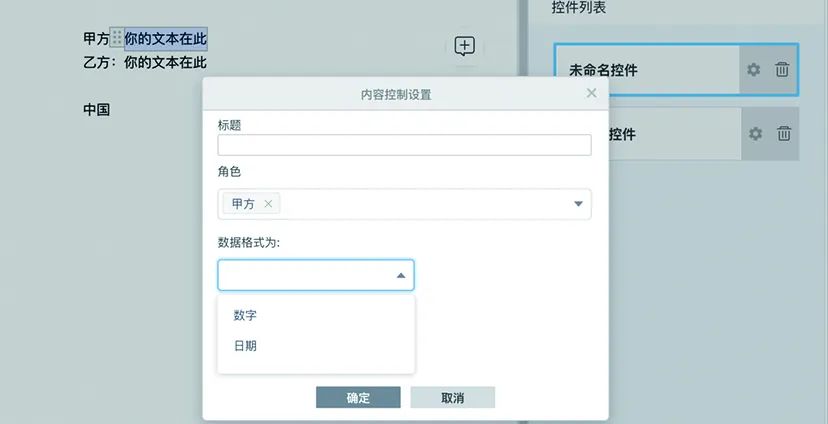Click the add comment icon
828x424 pixels.
464,46
